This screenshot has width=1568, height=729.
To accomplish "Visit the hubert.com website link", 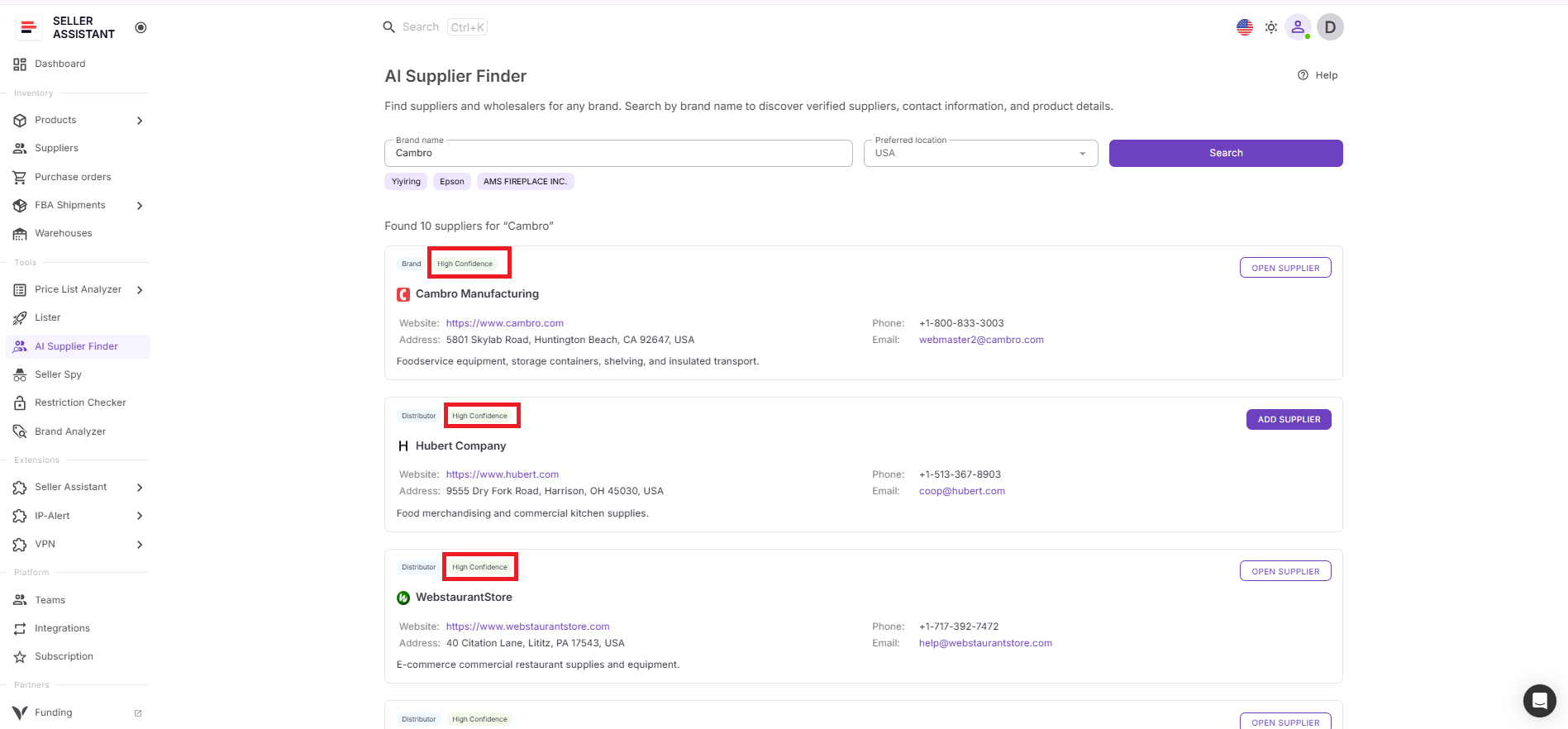I will (x=503, y=474).
